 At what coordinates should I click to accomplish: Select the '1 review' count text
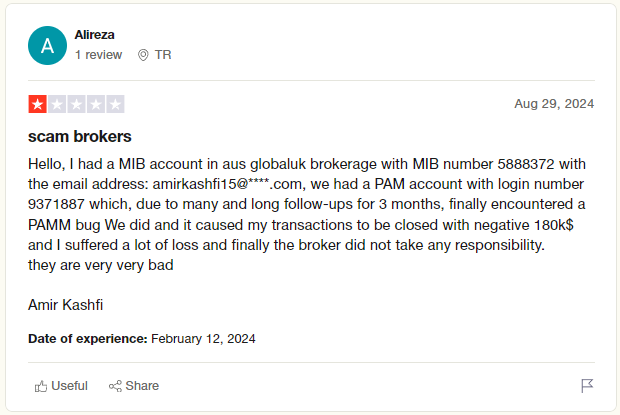[x=98, y=55]
